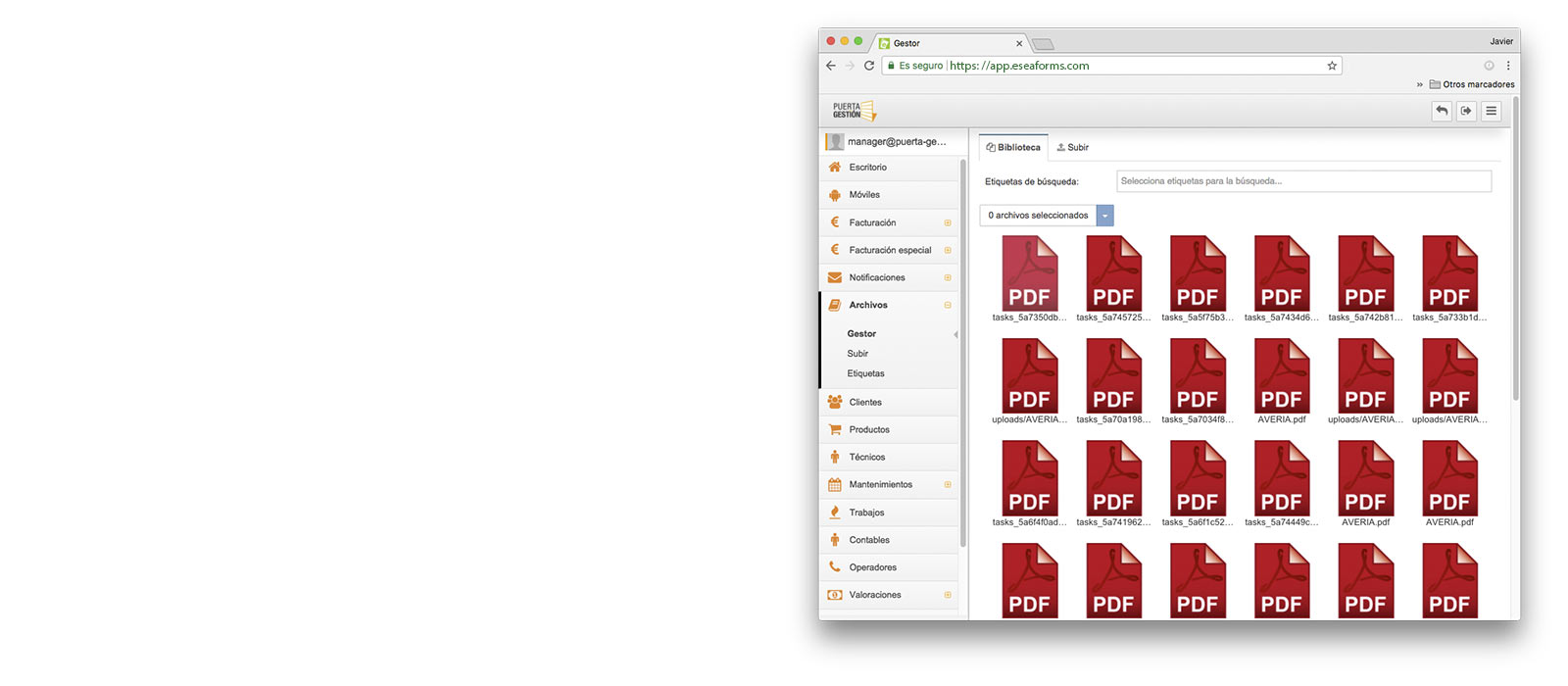
Task: Click the '0 archivos seleccionados' button
Action: (x=1038, y=216)
